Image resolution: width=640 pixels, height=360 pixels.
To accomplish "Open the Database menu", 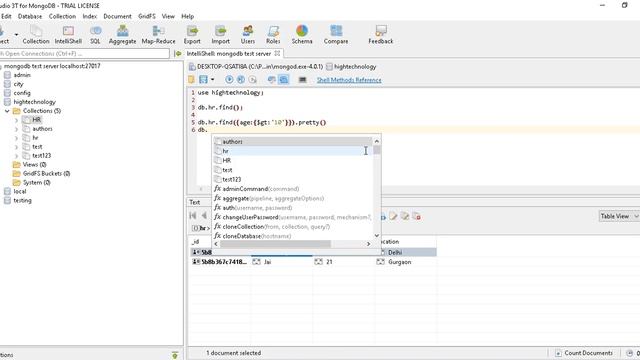I will click(30, 16).
